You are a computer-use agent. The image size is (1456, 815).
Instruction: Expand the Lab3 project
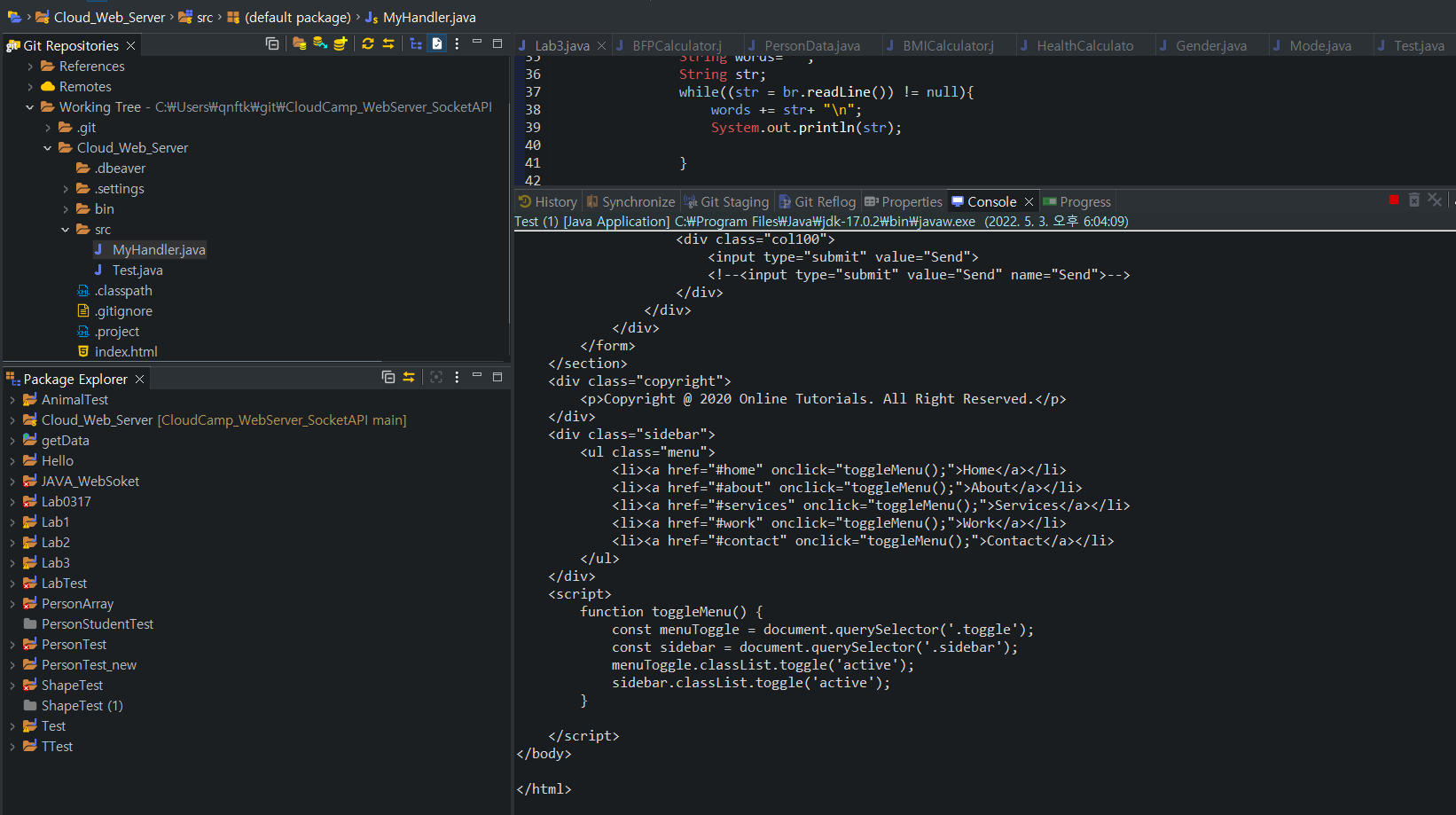point(11,562)
